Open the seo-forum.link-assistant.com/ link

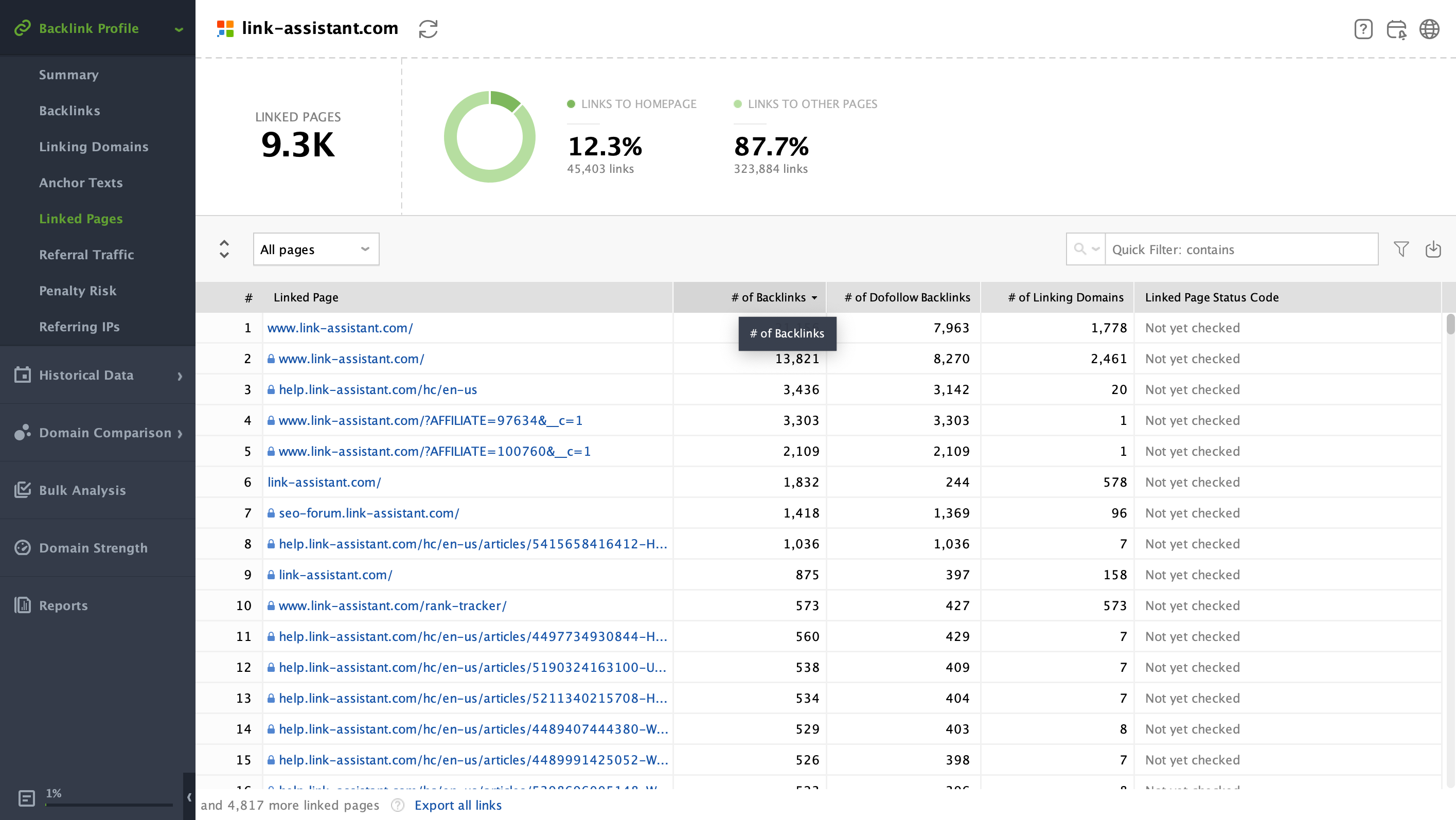[x=368, y=513]
